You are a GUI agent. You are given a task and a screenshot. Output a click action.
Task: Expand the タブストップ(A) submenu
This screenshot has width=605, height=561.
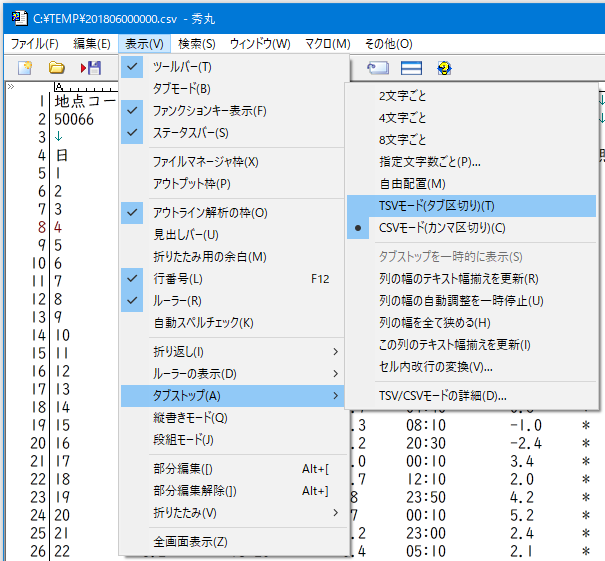[232, 396]
